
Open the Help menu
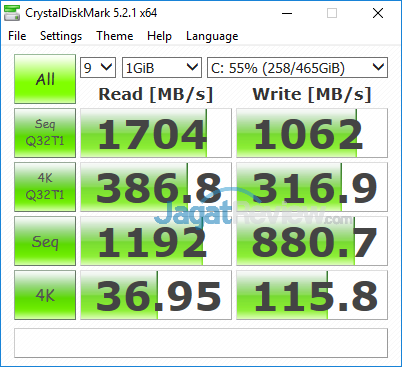coord(159,36)
